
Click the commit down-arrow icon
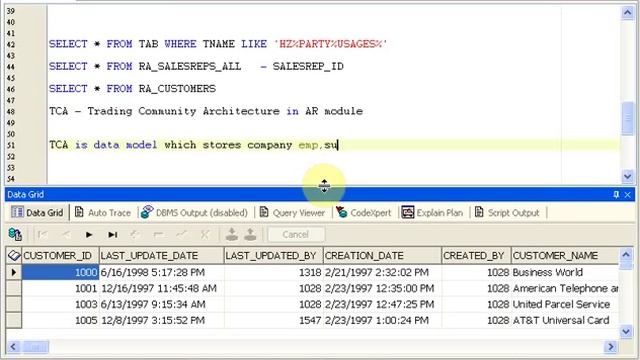tap(232, 234)
